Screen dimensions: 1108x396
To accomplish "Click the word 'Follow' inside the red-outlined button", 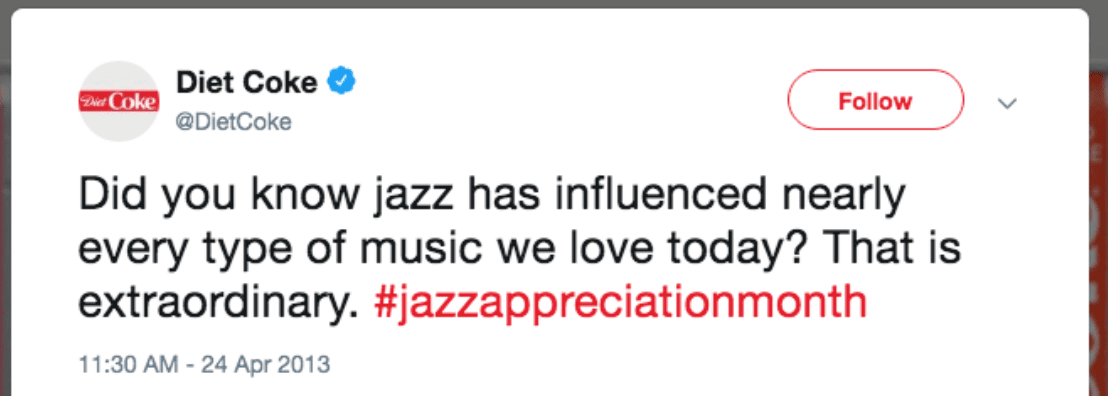I will [x=876, y=101].
